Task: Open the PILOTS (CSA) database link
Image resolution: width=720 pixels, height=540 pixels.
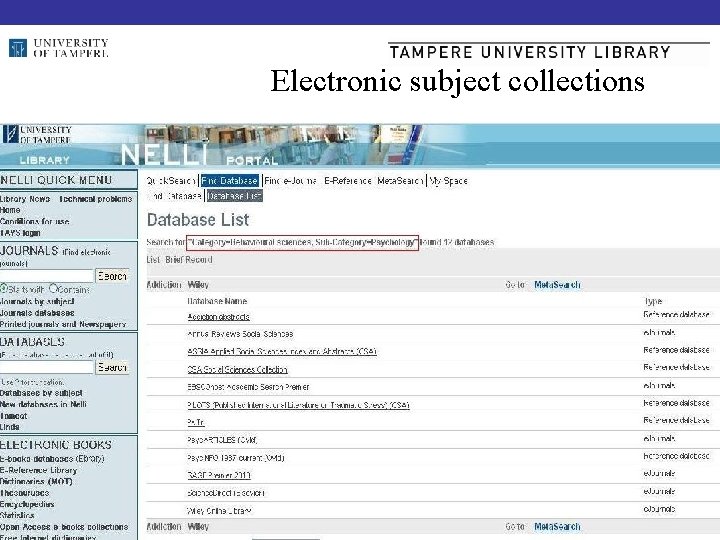Action: pos(298,405)
